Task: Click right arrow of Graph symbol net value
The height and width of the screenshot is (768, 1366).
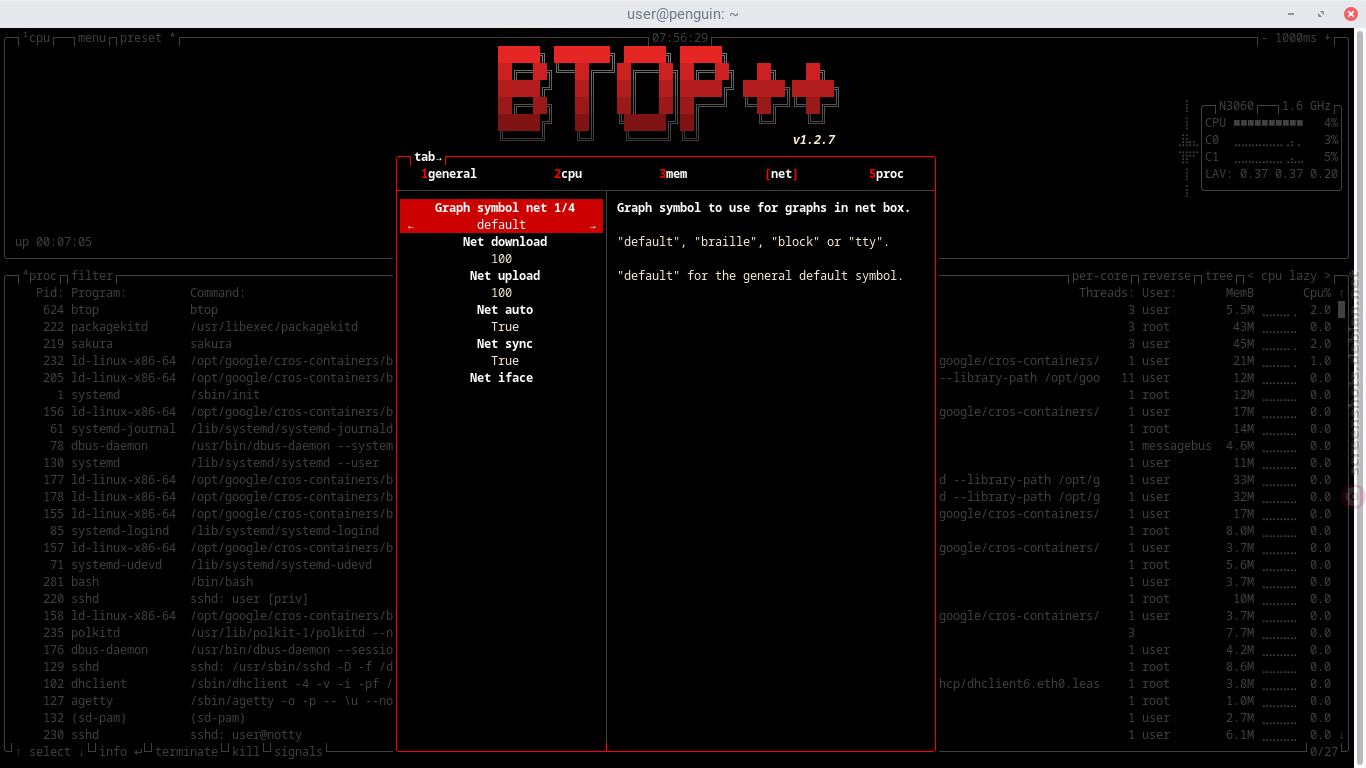Action: [593, 226]
